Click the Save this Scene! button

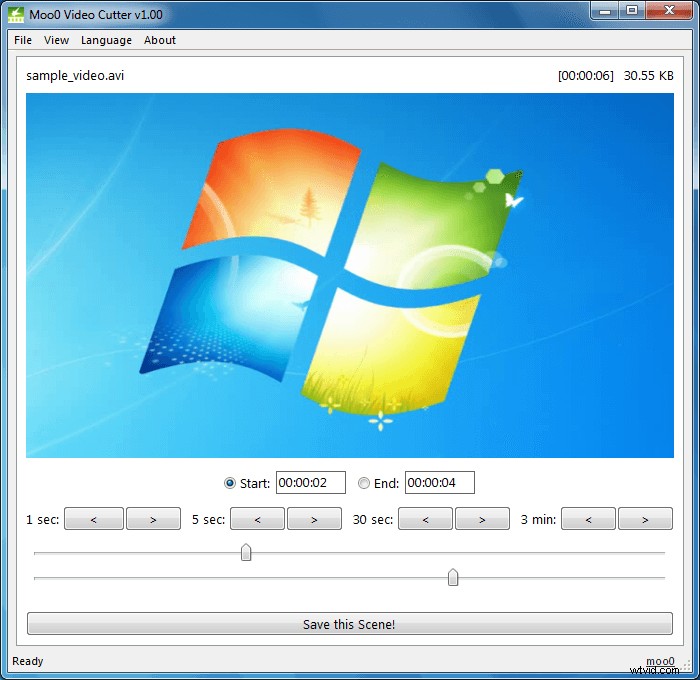tap(350, 624)
